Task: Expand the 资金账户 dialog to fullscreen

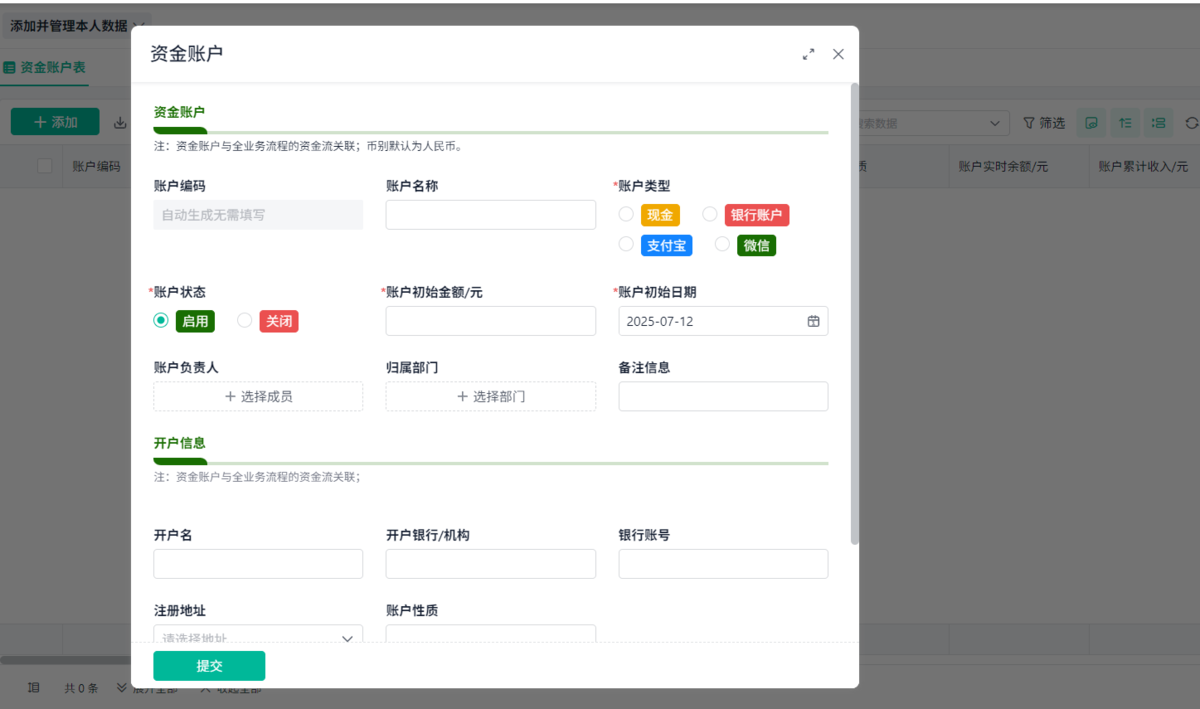Action: coord(808,54)
